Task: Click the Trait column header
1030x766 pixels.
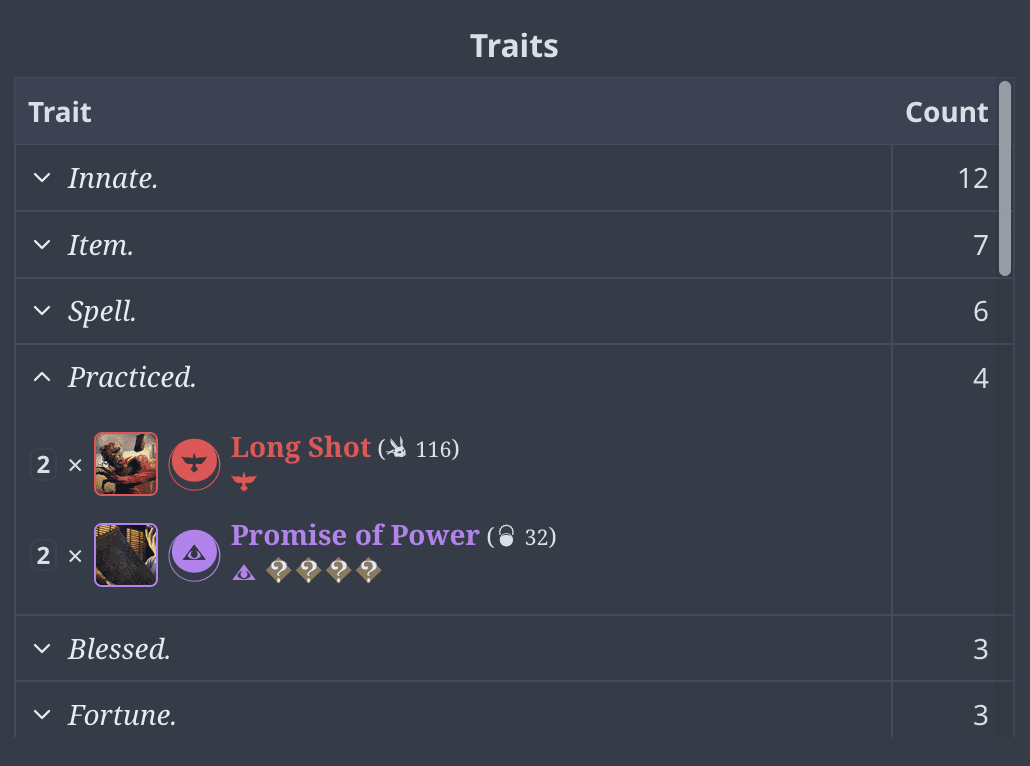Action: point(60,112)
